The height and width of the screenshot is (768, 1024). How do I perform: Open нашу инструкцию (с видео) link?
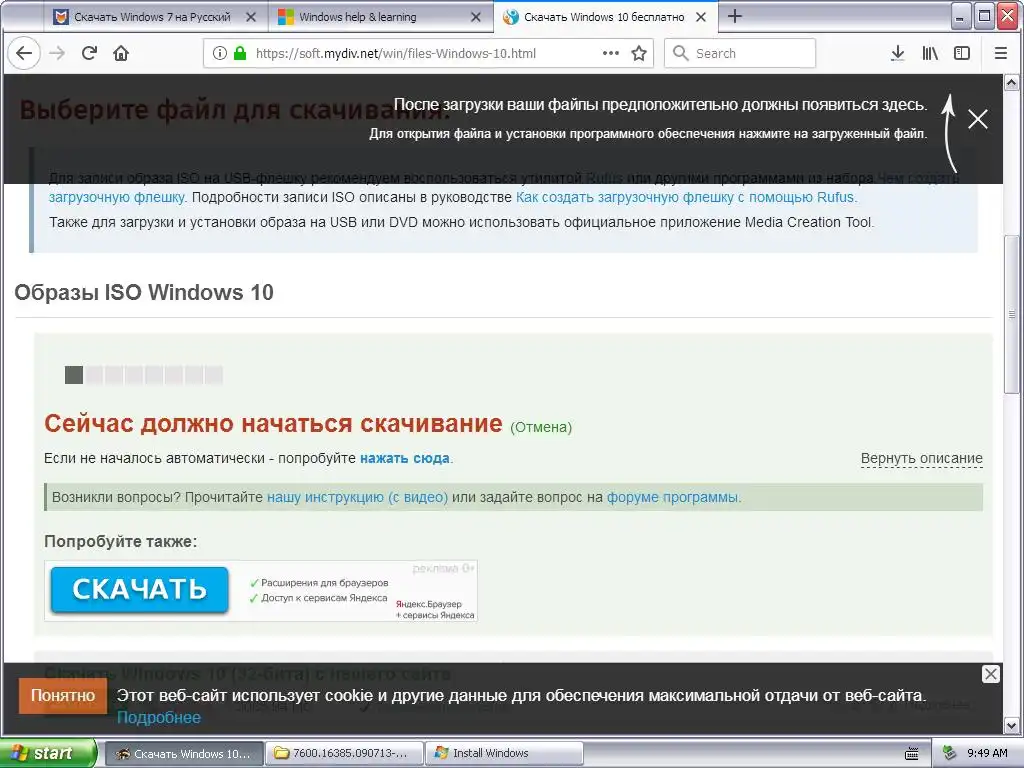357,497
